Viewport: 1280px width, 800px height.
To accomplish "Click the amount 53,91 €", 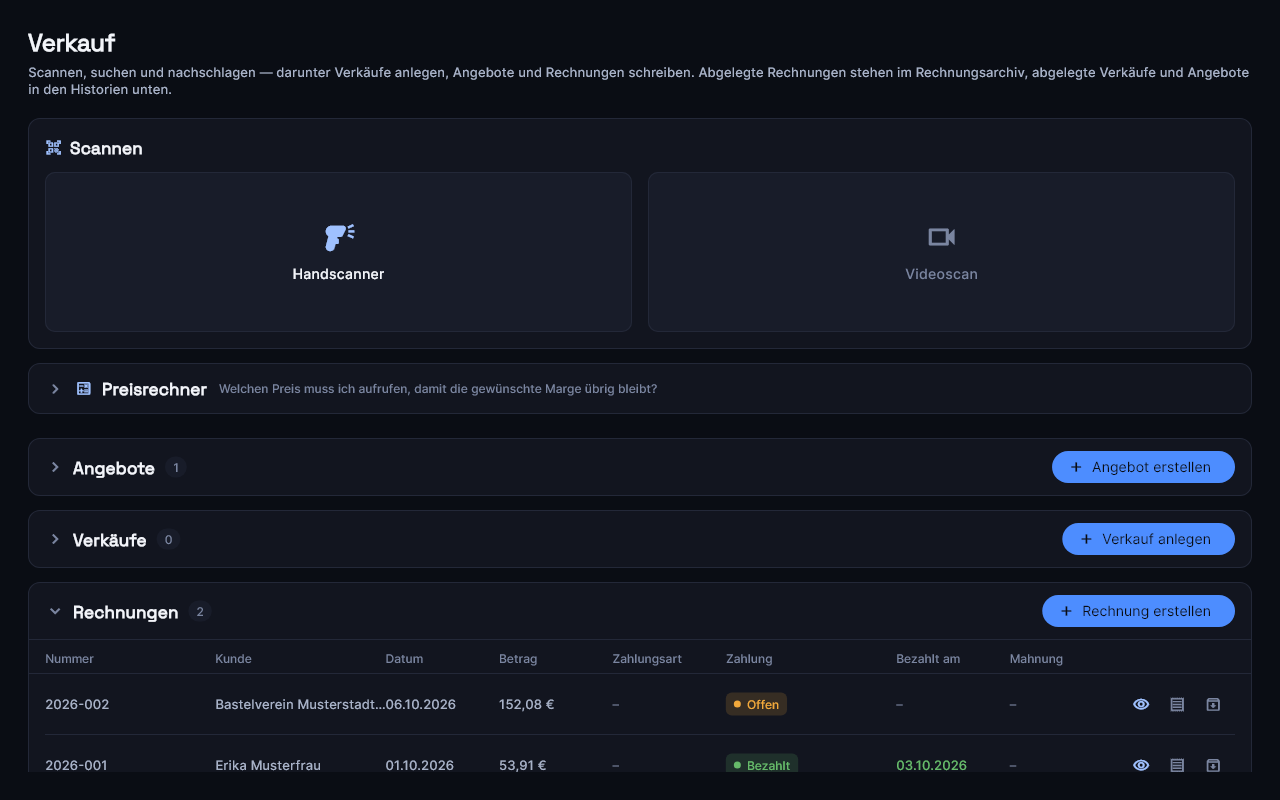I will [522, 765].
